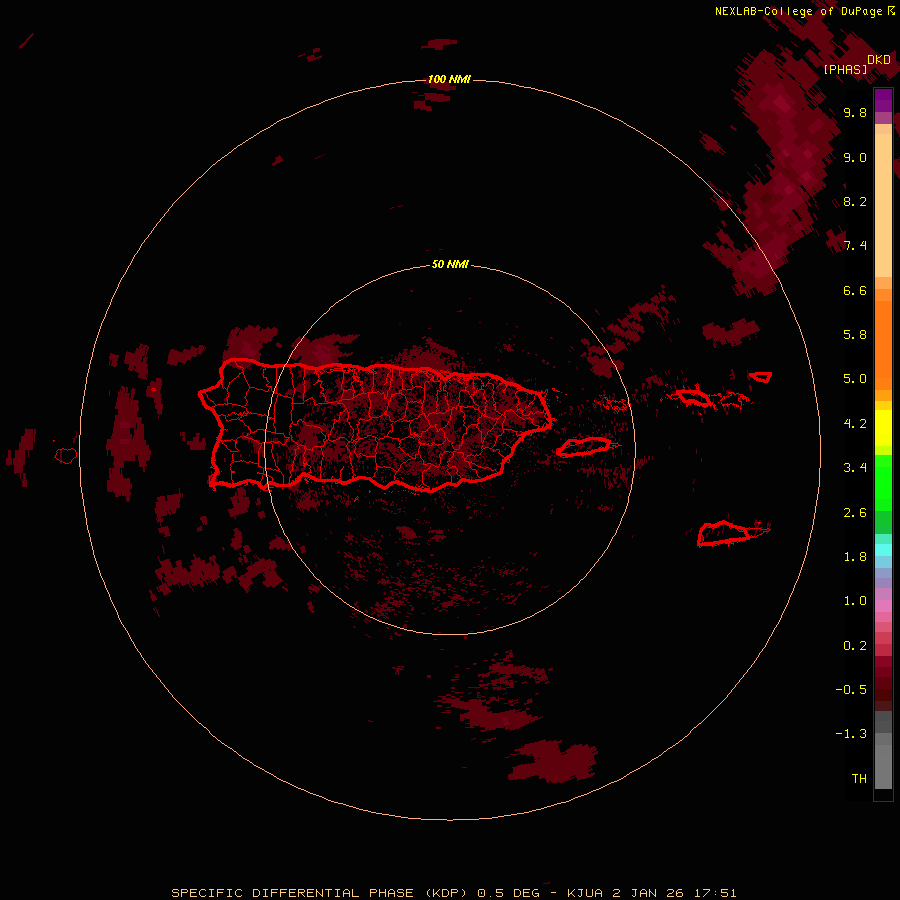This screenshot has width=900, height=900.
Task: Click the -0.5 legend value
Action: (851, 690)
